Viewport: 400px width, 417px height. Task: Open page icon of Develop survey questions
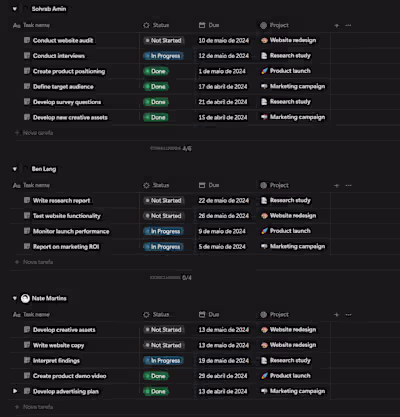(27, 102)
